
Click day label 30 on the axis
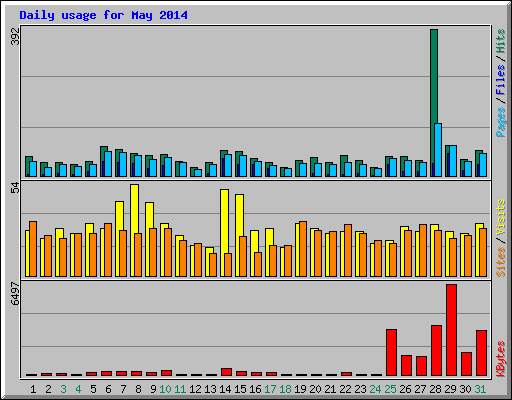(465, 389)
